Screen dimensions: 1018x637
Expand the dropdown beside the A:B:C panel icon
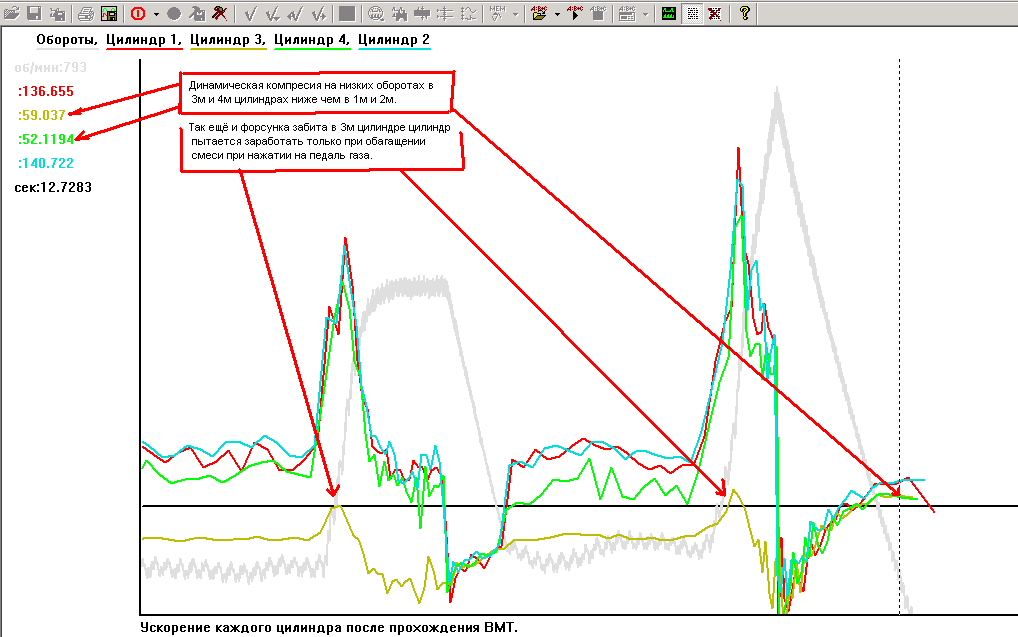coord(645,14)
